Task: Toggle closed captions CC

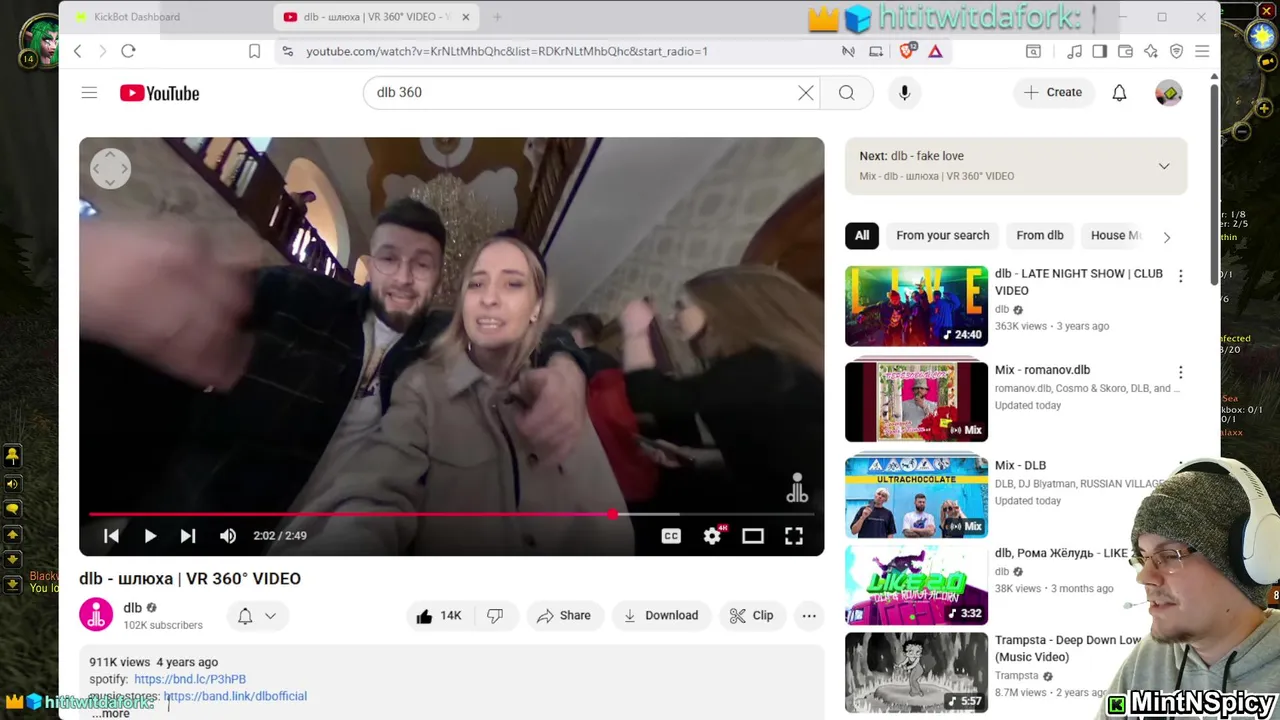Action: (x=671, y=536)
